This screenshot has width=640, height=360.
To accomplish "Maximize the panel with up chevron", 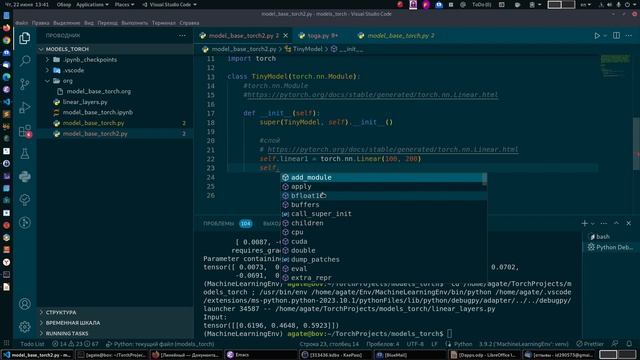I will click(x=616, y=223).
